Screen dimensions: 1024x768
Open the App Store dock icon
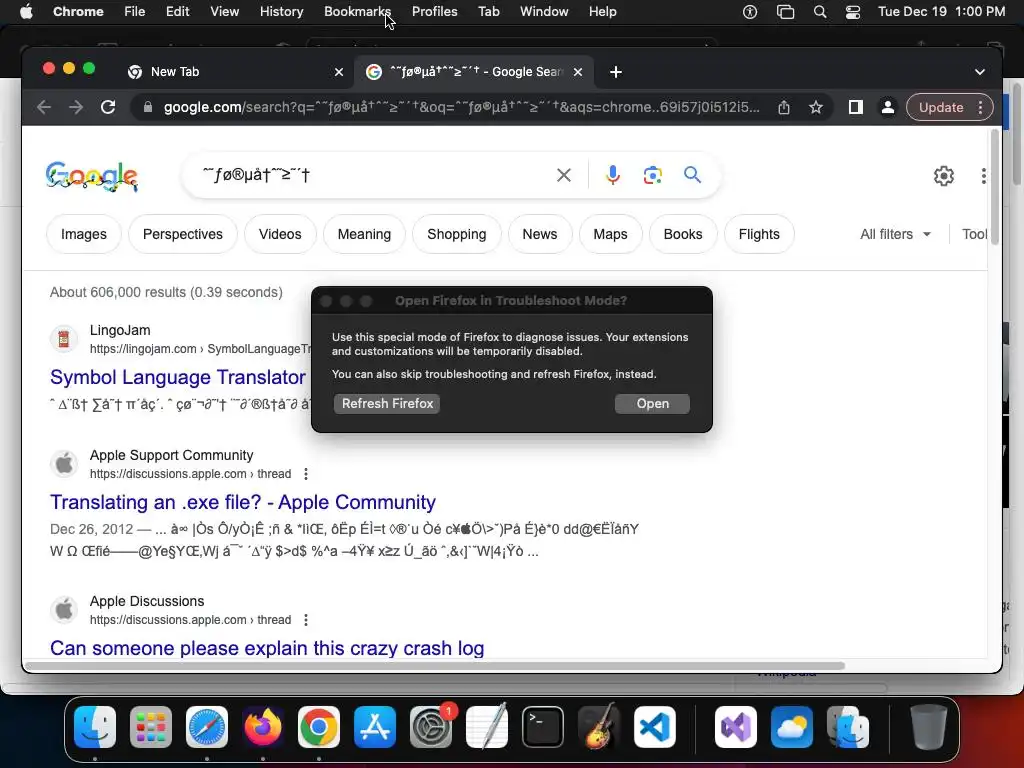[x=375, y=727]
